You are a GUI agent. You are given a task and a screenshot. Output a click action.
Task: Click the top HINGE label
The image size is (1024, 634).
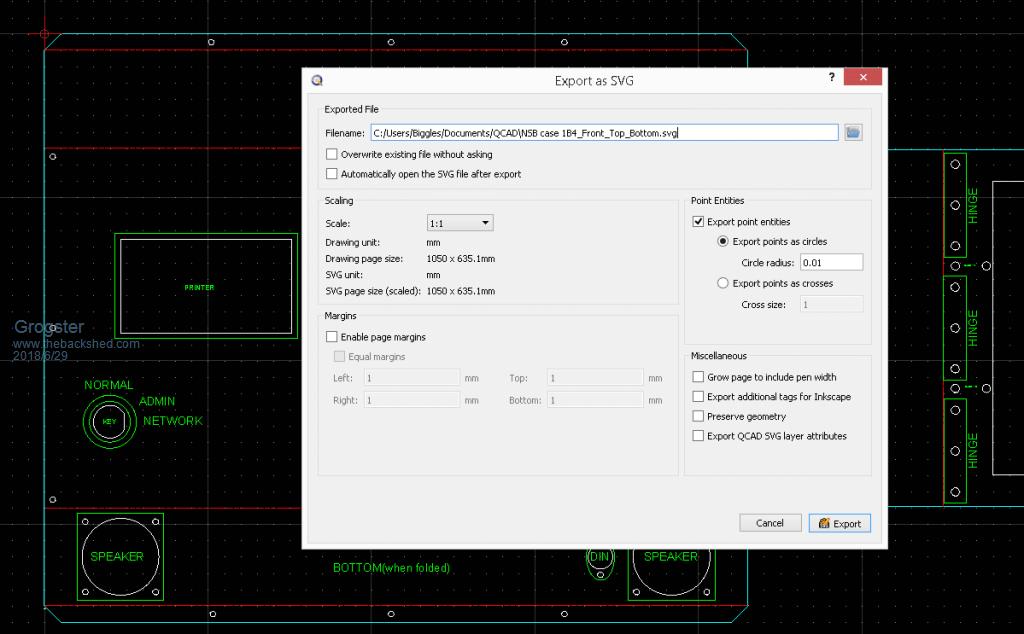(972, 206)
